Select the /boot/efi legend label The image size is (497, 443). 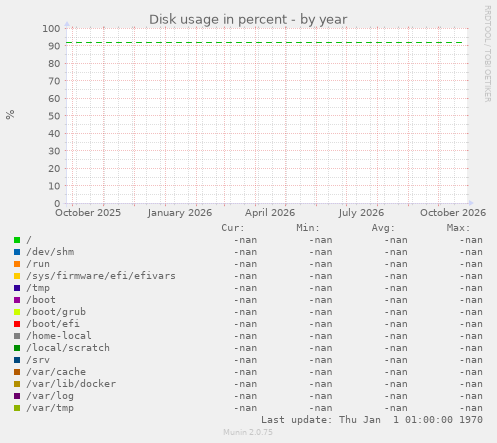[53, 324]
